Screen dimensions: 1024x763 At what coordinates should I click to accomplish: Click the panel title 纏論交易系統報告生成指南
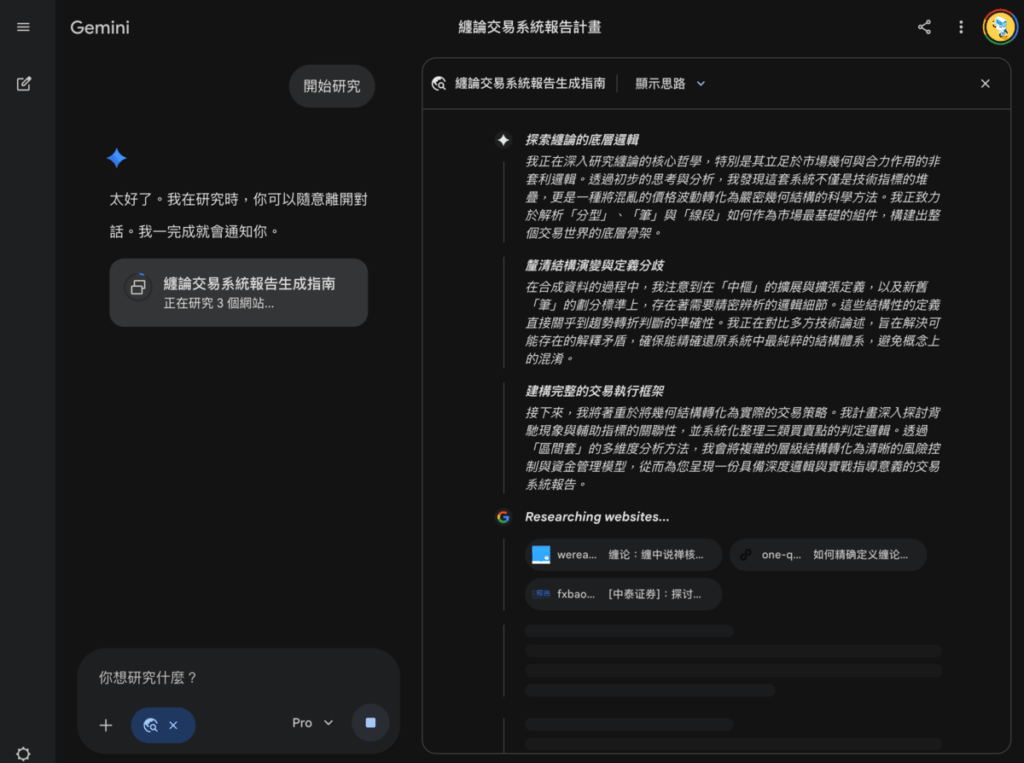tap(530, 84)
